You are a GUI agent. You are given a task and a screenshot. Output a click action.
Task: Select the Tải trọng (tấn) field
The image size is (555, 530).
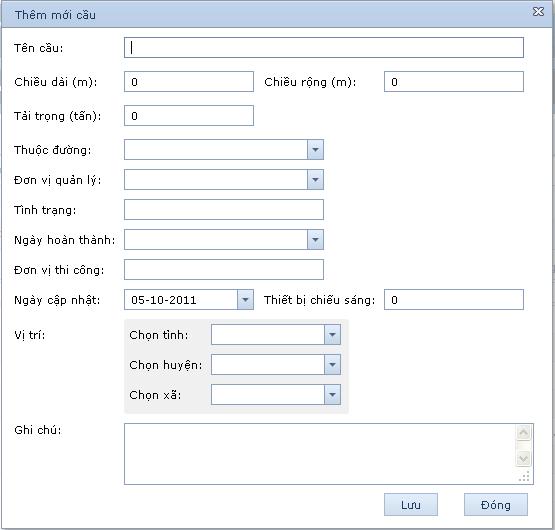coord(189,115)
